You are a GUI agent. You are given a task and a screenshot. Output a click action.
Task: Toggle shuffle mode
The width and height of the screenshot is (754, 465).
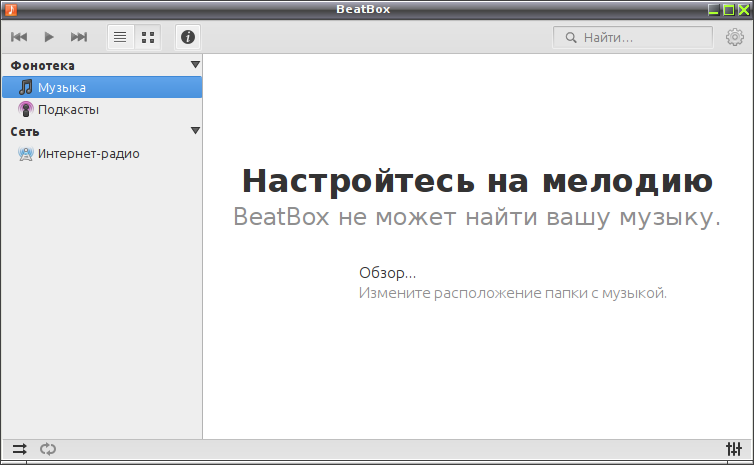(20, 449)
